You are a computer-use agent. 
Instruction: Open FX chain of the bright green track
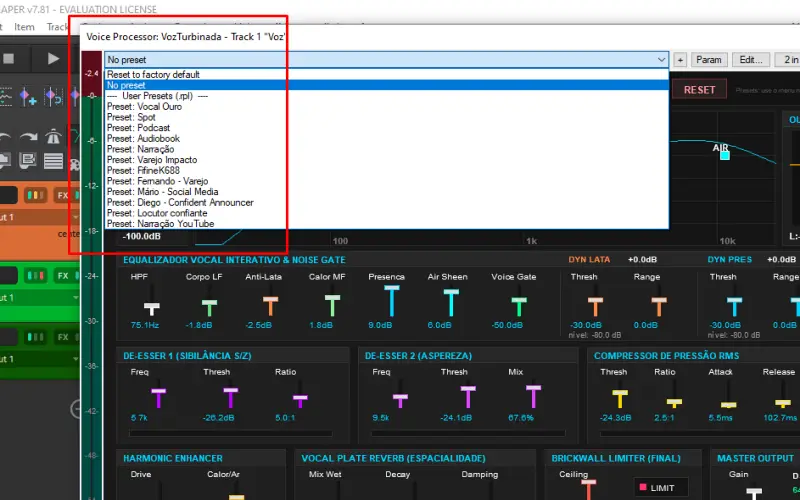click(x=63, y=276)
